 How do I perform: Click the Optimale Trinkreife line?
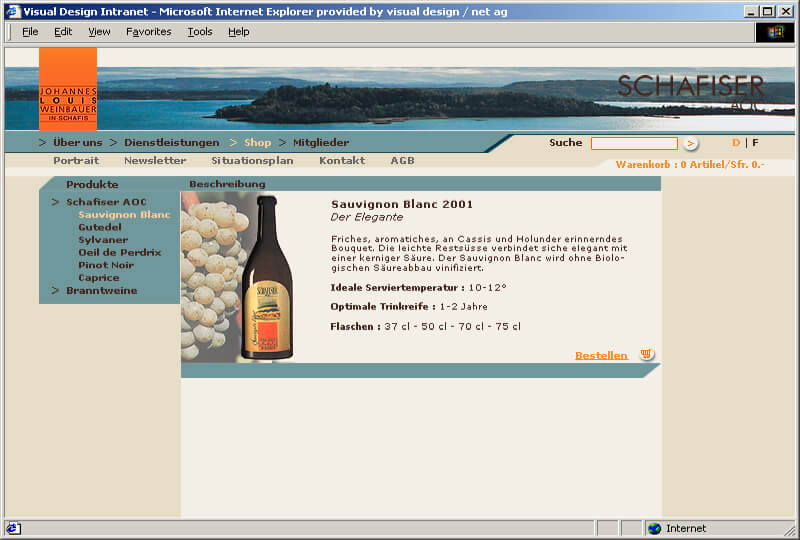point(409,306)
